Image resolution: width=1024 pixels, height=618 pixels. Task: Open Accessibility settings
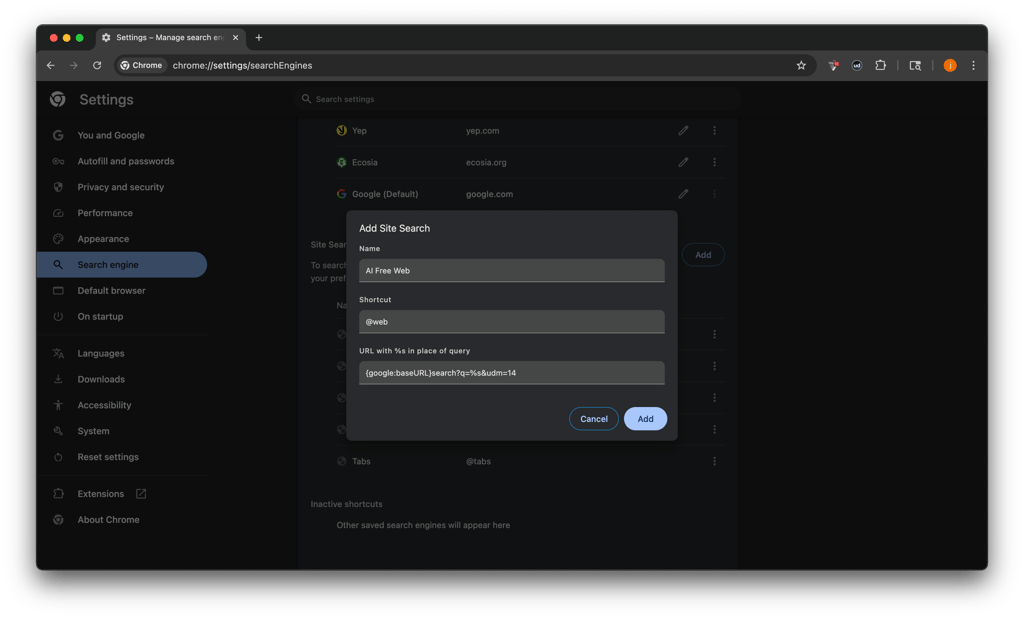[104, 405]
